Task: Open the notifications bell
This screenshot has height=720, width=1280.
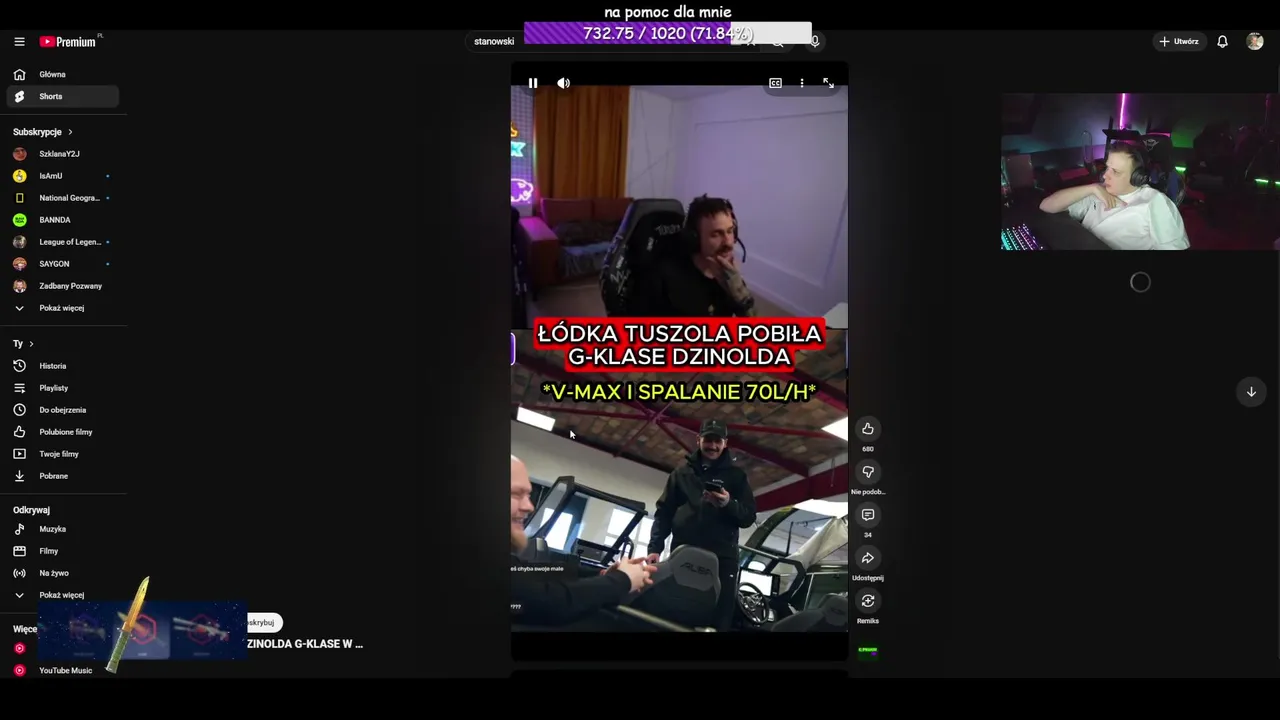Action: 1222,41
